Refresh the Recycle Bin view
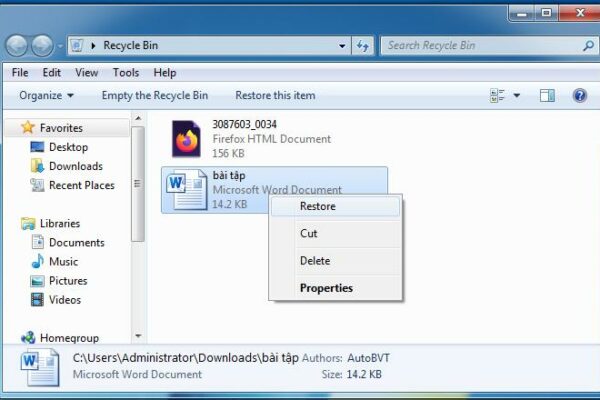This screenshot has width=600, height=400. pos(362,46)
